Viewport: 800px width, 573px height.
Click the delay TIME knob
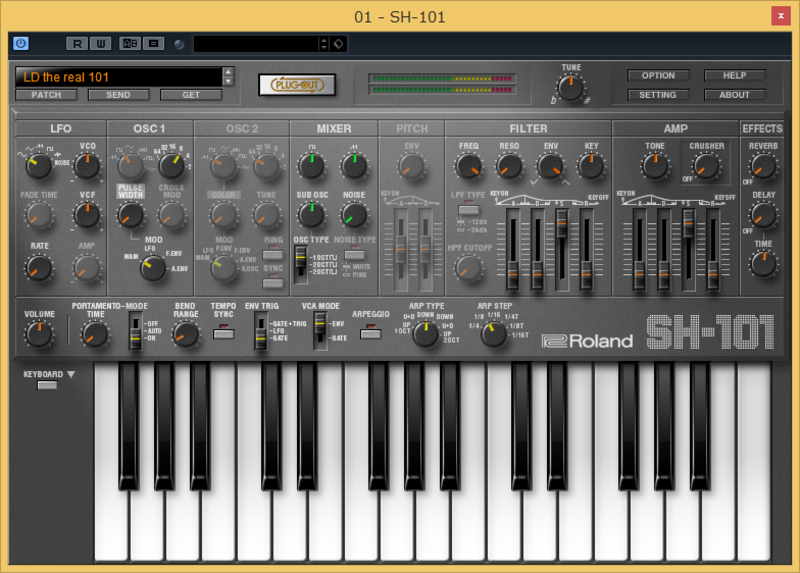[x=763, y=264]
